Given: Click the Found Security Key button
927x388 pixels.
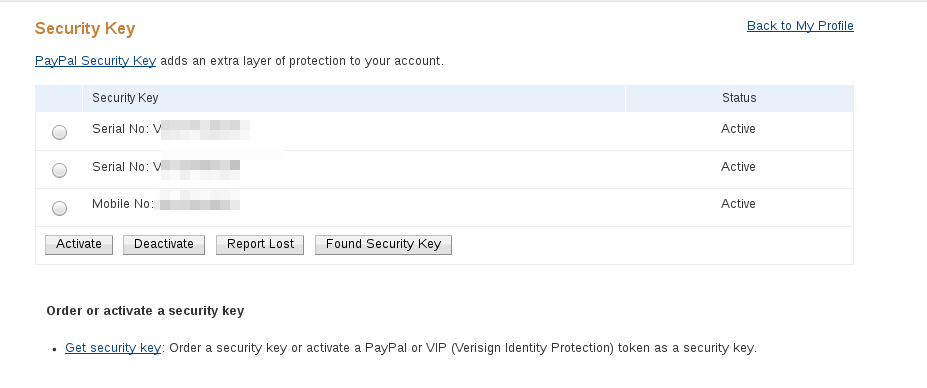Looking at the screenshot, I should (x=383, y=244).
